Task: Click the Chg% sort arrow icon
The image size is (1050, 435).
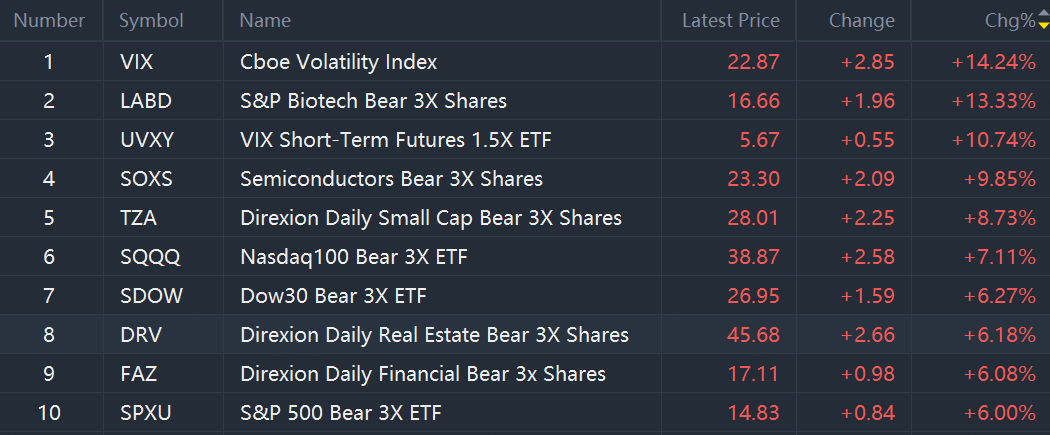Action: (1043, 20)
